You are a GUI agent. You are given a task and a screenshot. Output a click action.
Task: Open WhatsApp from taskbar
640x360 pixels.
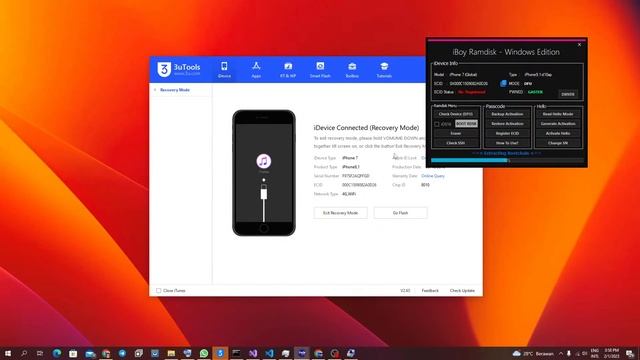point(204,353)
